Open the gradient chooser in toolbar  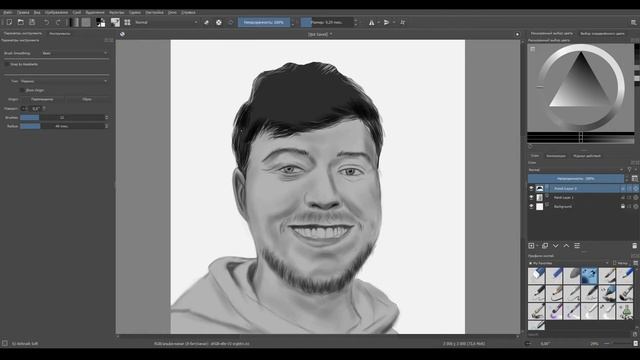tap(74, 22)
